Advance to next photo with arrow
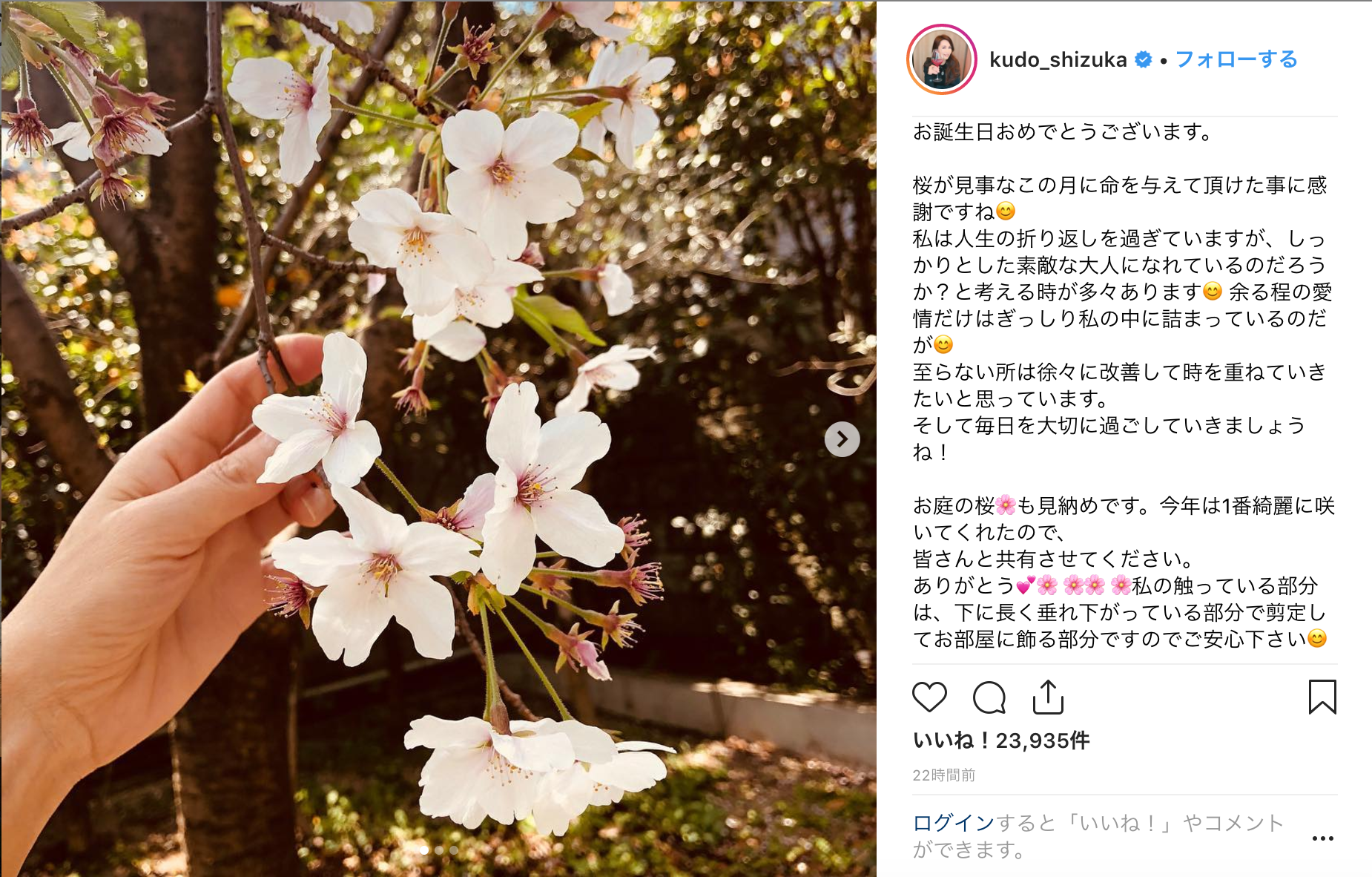This screenshot has width=1372, height=877. point(842,439)
